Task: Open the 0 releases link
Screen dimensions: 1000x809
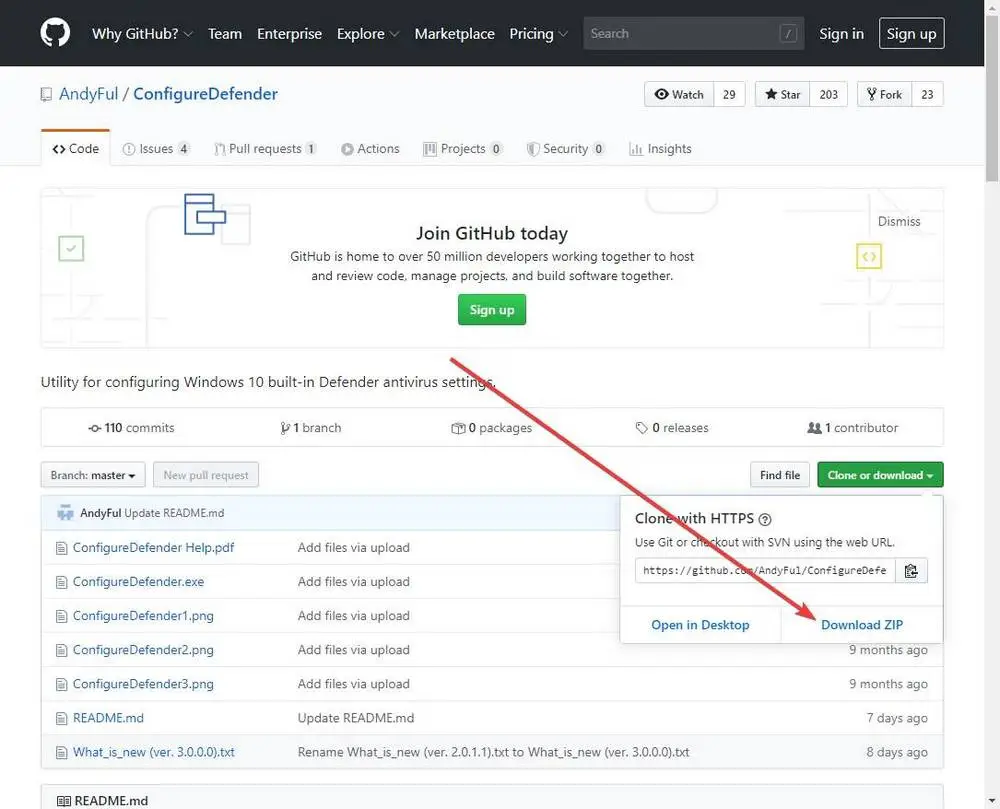Action: coord(672,428)
